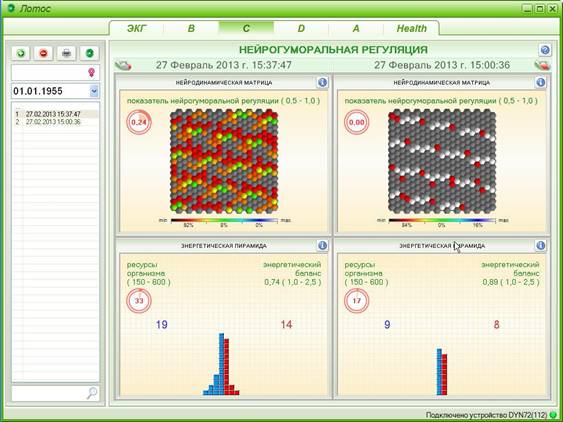Click the printer icon in left toolbar
This screenshot has width=563, height=422.
(66, 54)
